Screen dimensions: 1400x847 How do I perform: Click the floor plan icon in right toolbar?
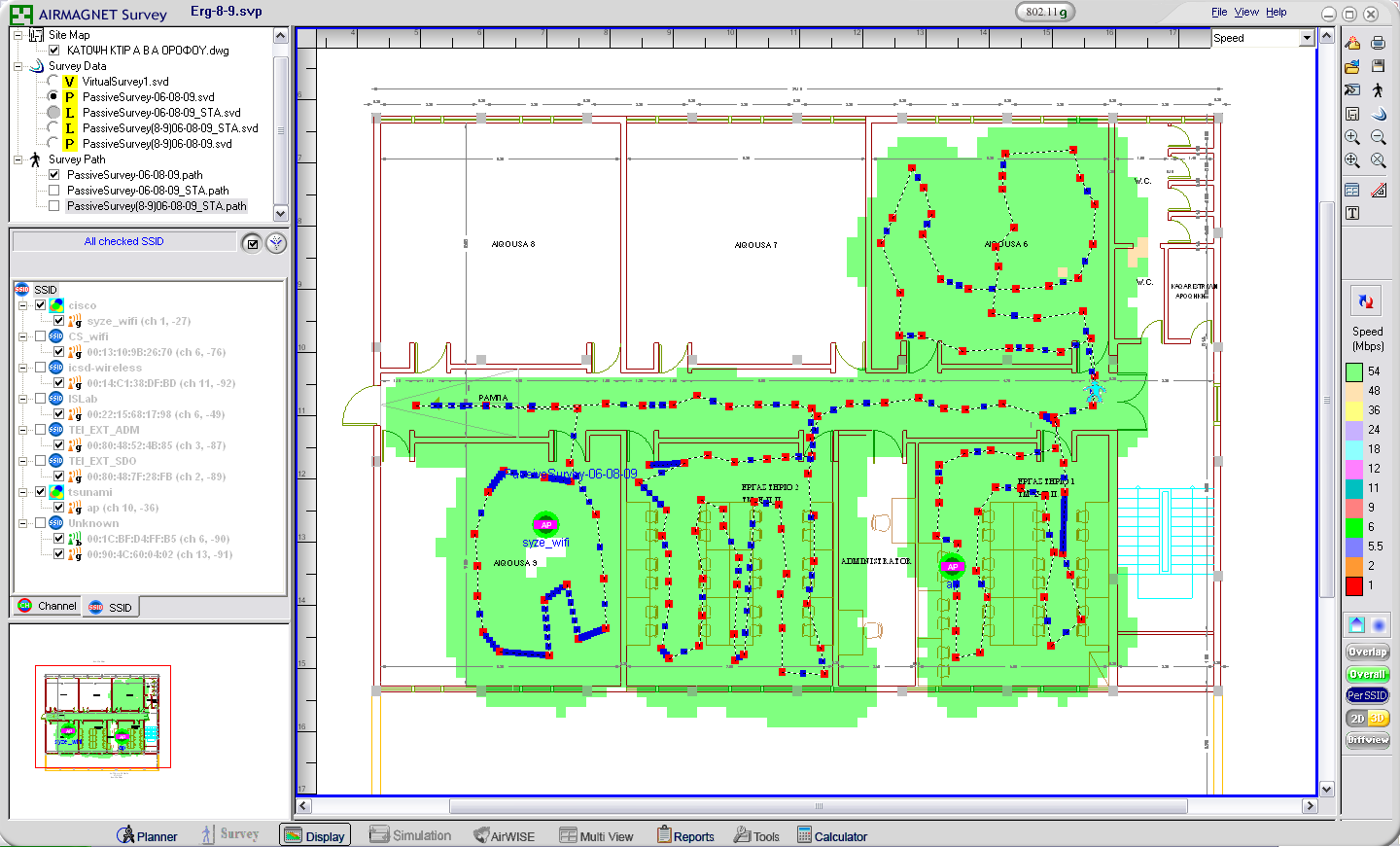pos(1352,114)
